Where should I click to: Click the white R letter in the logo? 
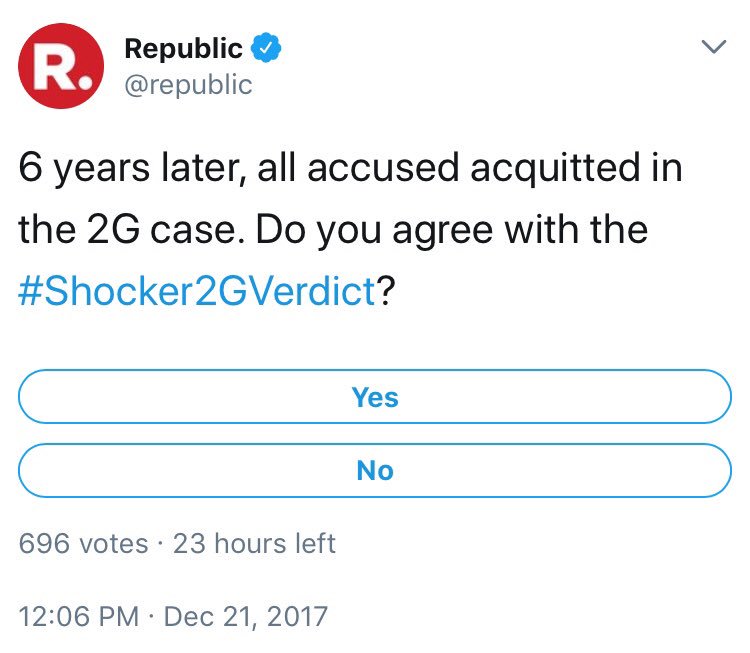(x=52, y=68)
